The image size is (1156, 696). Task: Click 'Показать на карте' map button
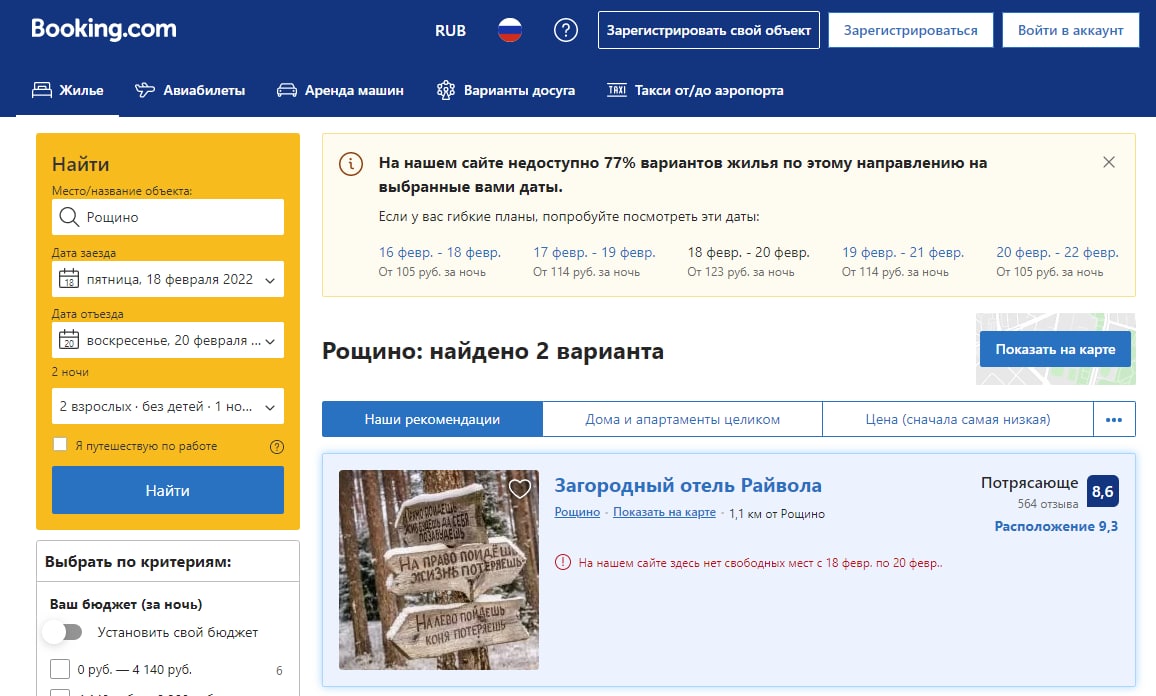point(1055,349)
